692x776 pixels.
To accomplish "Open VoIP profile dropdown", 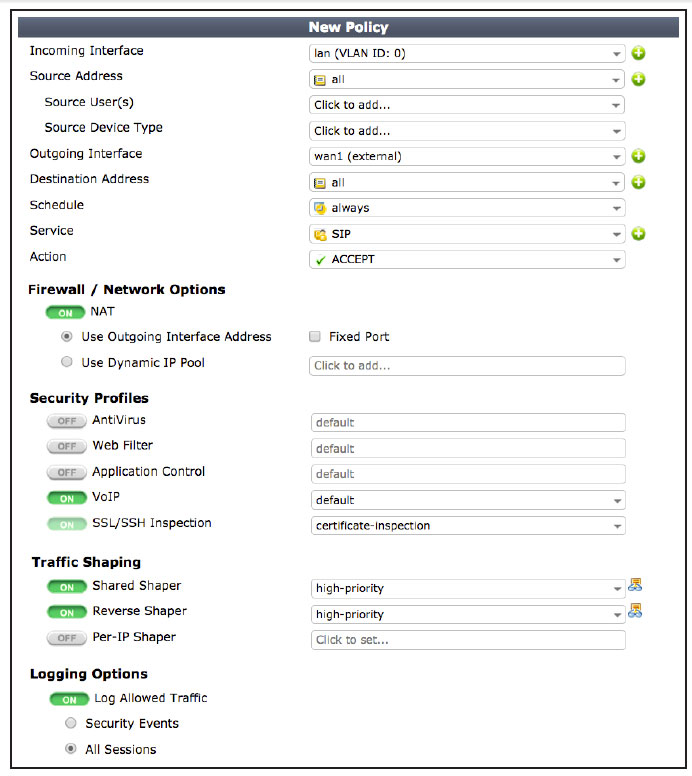I will click(468, 500).
